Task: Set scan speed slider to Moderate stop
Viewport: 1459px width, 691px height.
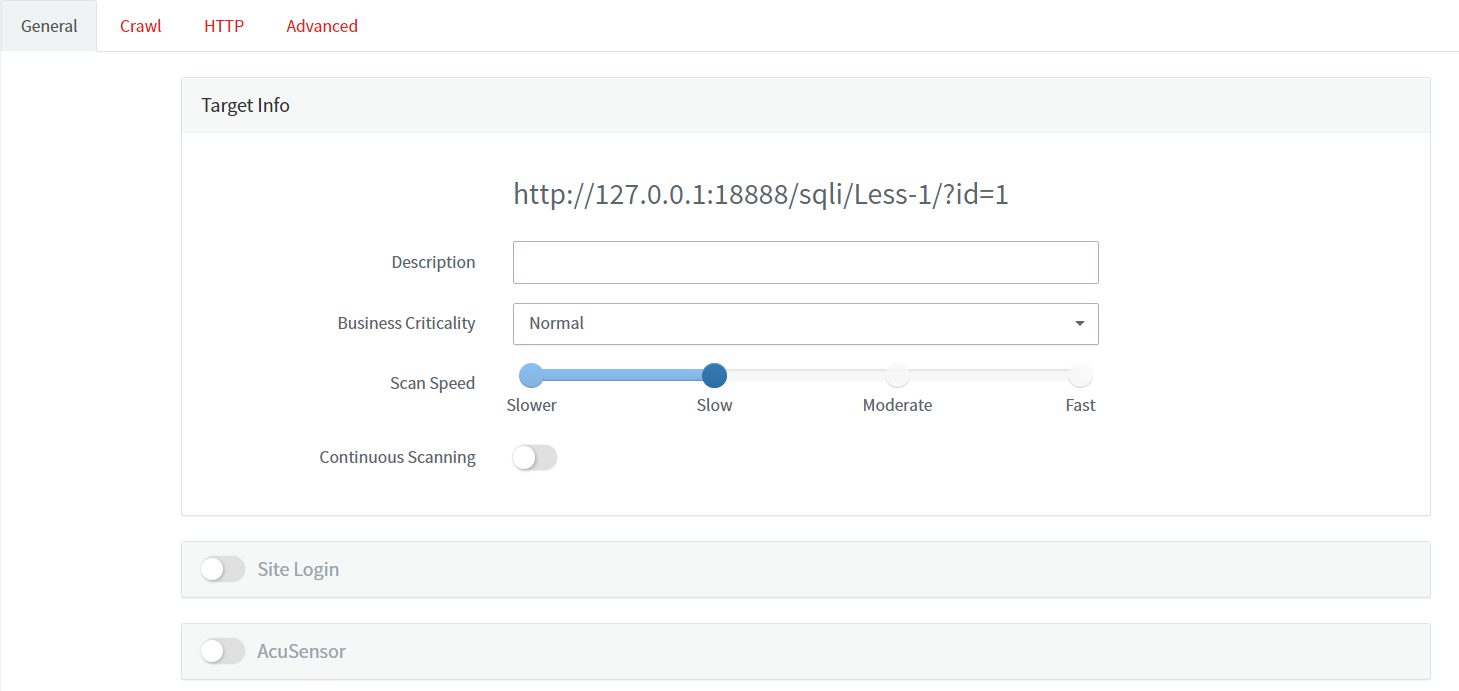Action: (x=897, y=376)
